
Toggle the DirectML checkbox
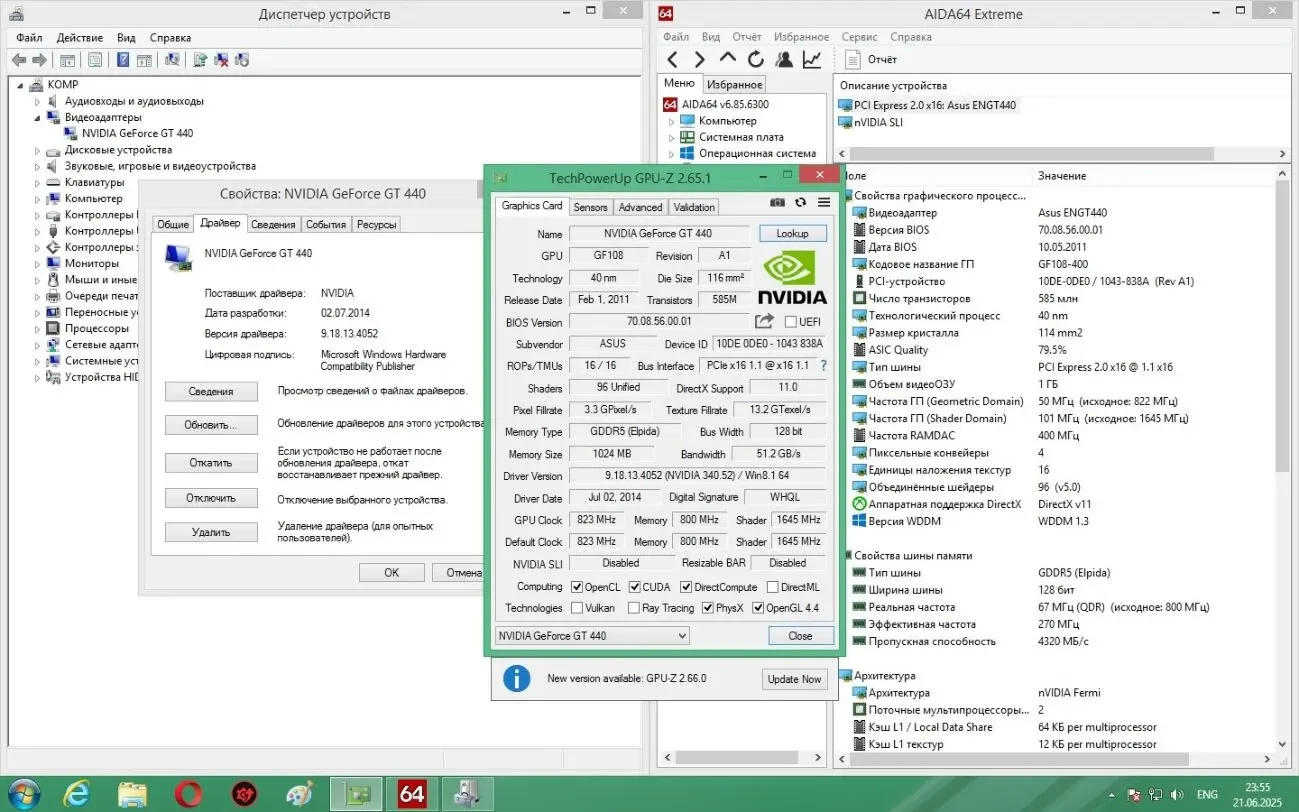772,587
